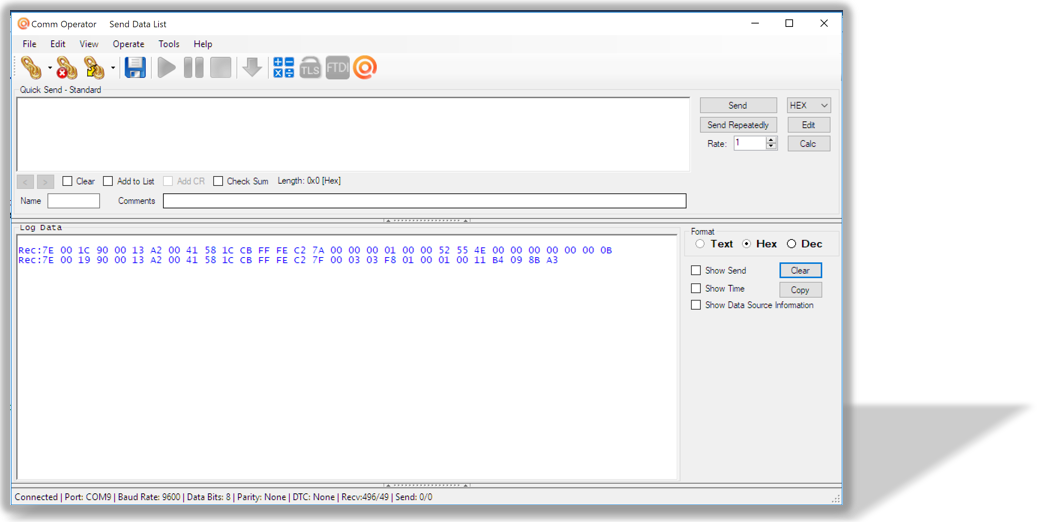Click inside the Quick Send text area
The image size is (1040, 522).
pyautogui.click(x=353, y=135)
